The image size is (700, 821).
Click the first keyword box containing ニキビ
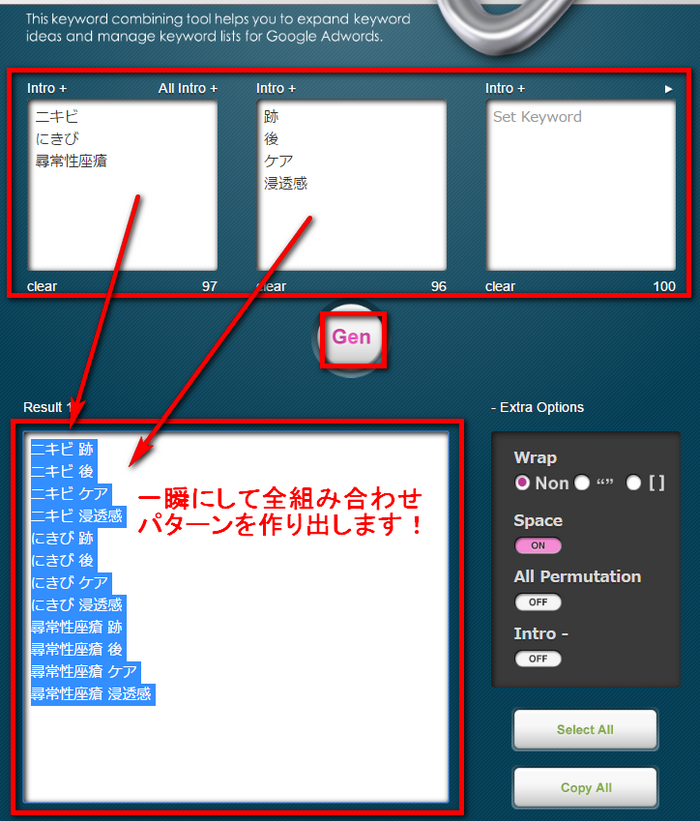[124, 185]
